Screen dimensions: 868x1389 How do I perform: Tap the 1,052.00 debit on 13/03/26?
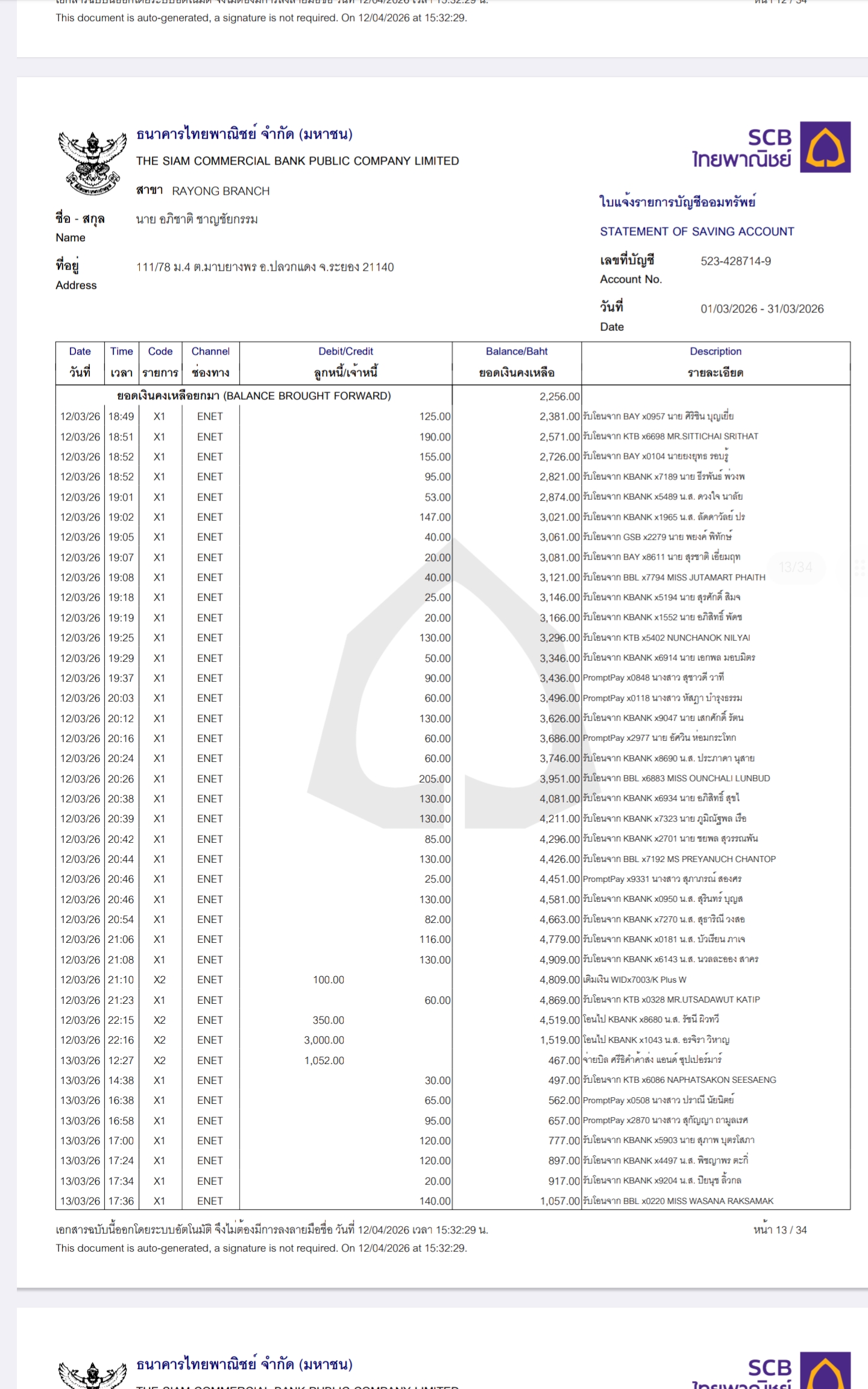[324, 1060]
